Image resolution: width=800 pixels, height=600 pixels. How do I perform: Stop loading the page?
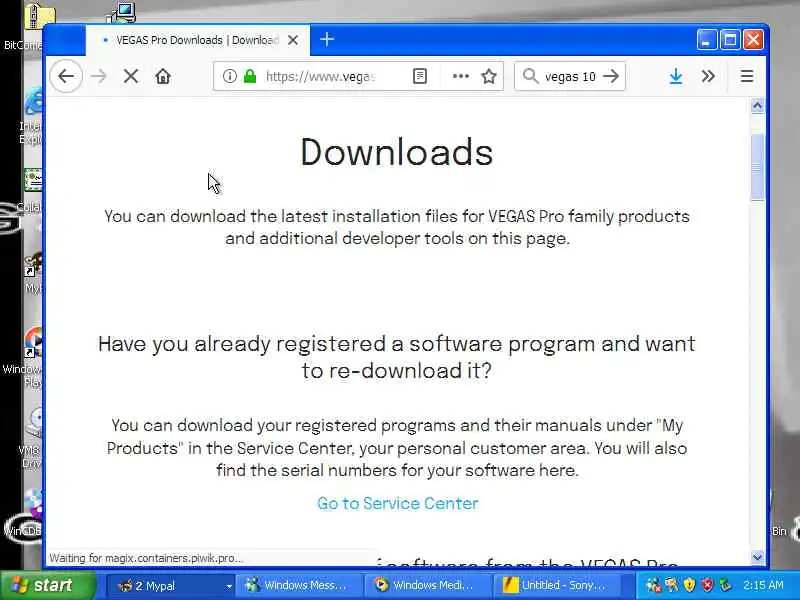point(131,77)
